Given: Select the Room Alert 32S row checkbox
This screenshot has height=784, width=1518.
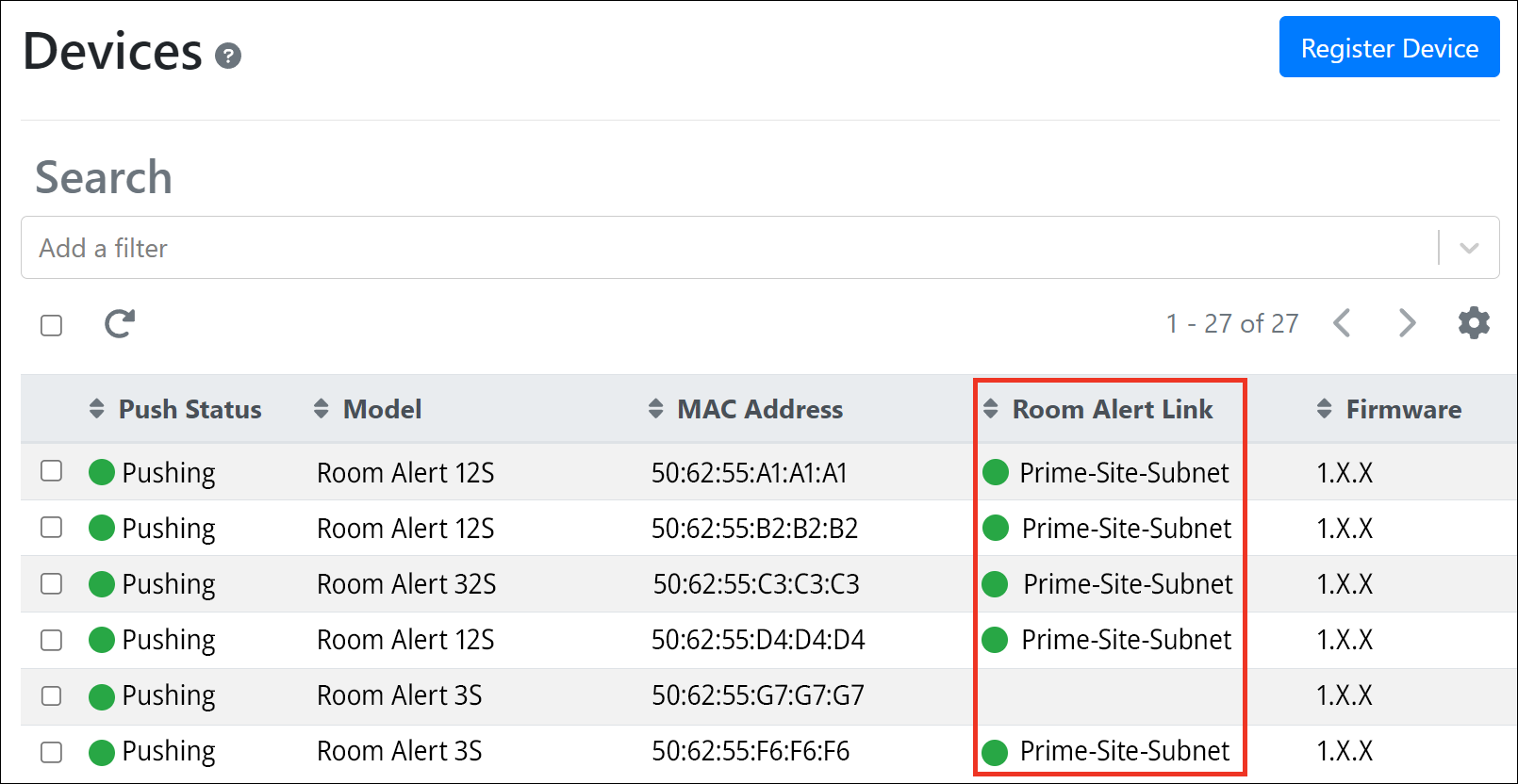Looking at the screenshot, I should tap(52, 583).
